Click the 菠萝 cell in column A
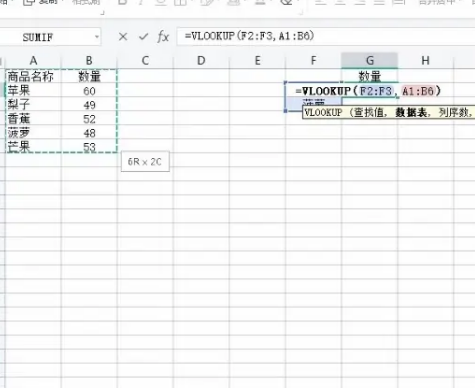Viewport: 475px width, 388px height. coord(33,132)
